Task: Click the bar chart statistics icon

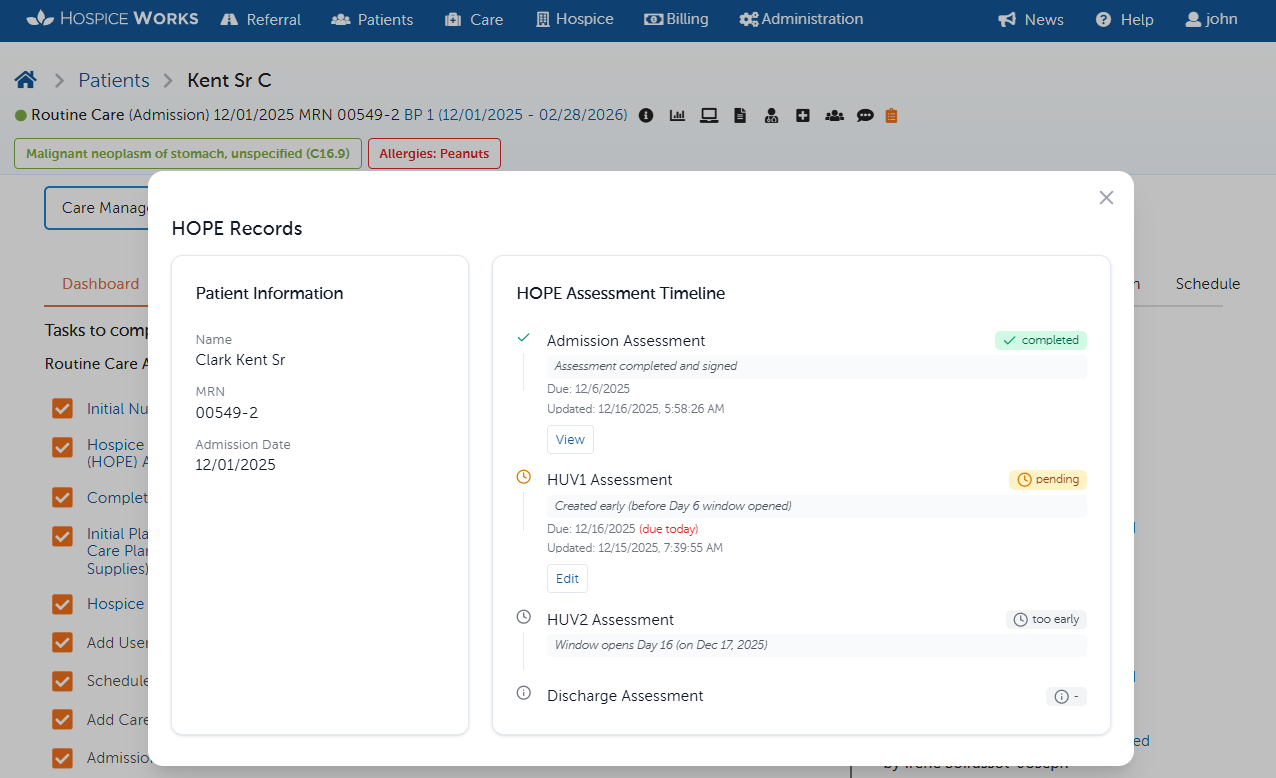Action: (x=677, y=115)
